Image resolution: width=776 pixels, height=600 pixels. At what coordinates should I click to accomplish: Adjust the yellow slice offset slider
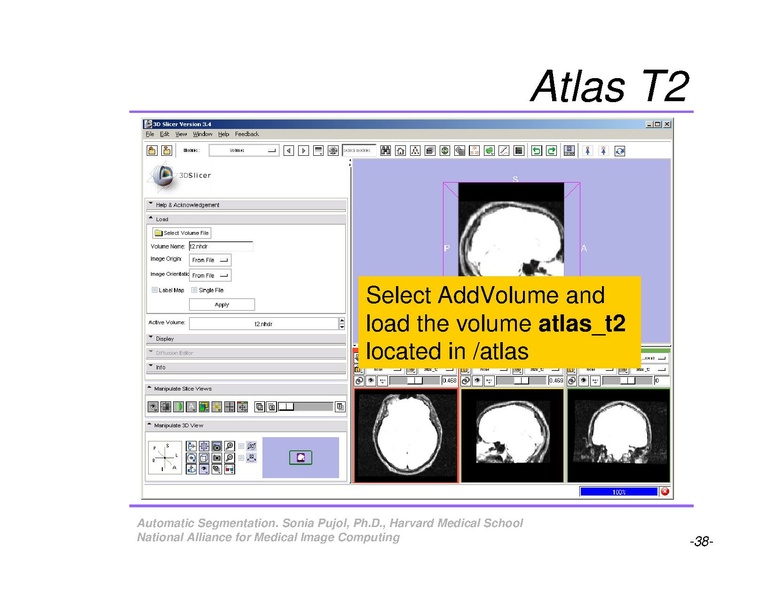tap(521, 381)
